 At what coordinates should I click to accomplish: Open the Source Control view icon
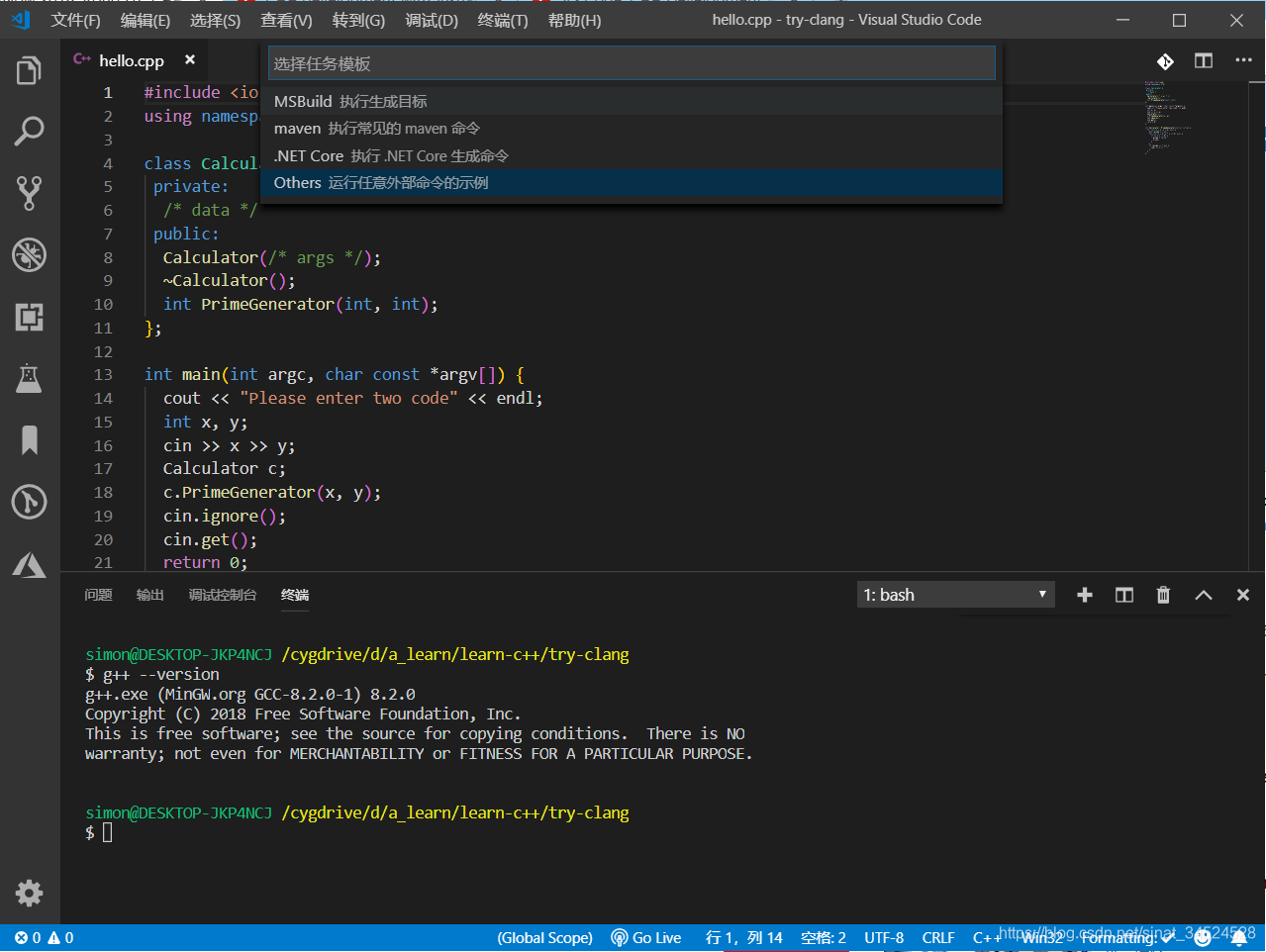tap(29, 193)
